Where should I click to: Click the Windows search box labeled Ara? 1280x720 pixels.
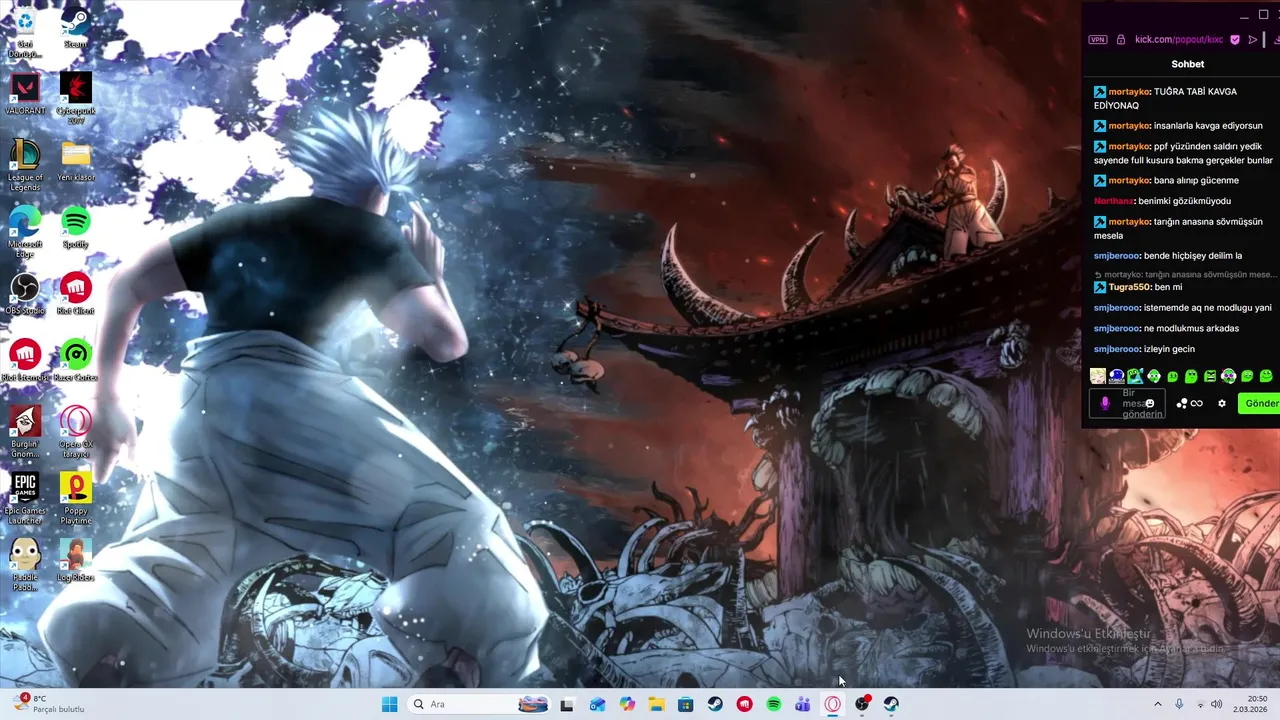(480, 704)
